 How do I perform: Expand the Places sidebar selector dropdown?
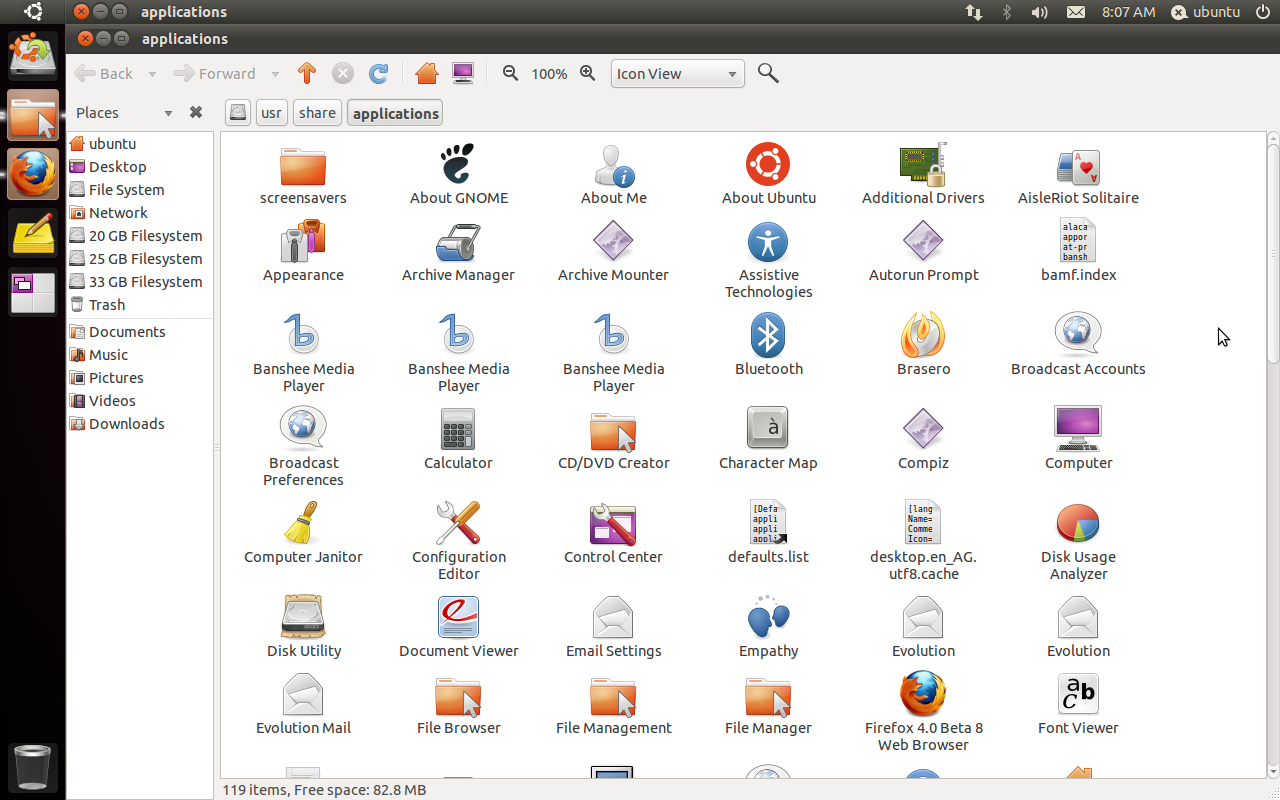(x=168, y=113)
